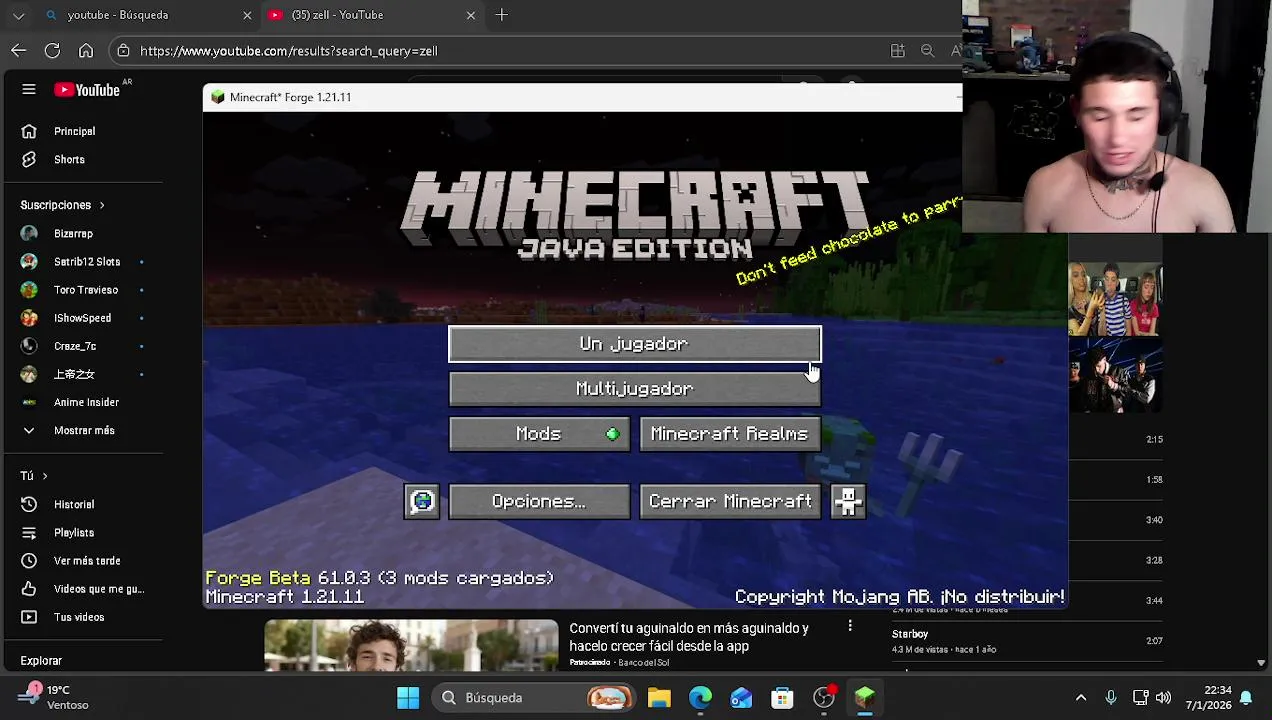Go back with browser back arrow
The height and width of the screenshot is (720, 1272).
click(x=19, y=50)
